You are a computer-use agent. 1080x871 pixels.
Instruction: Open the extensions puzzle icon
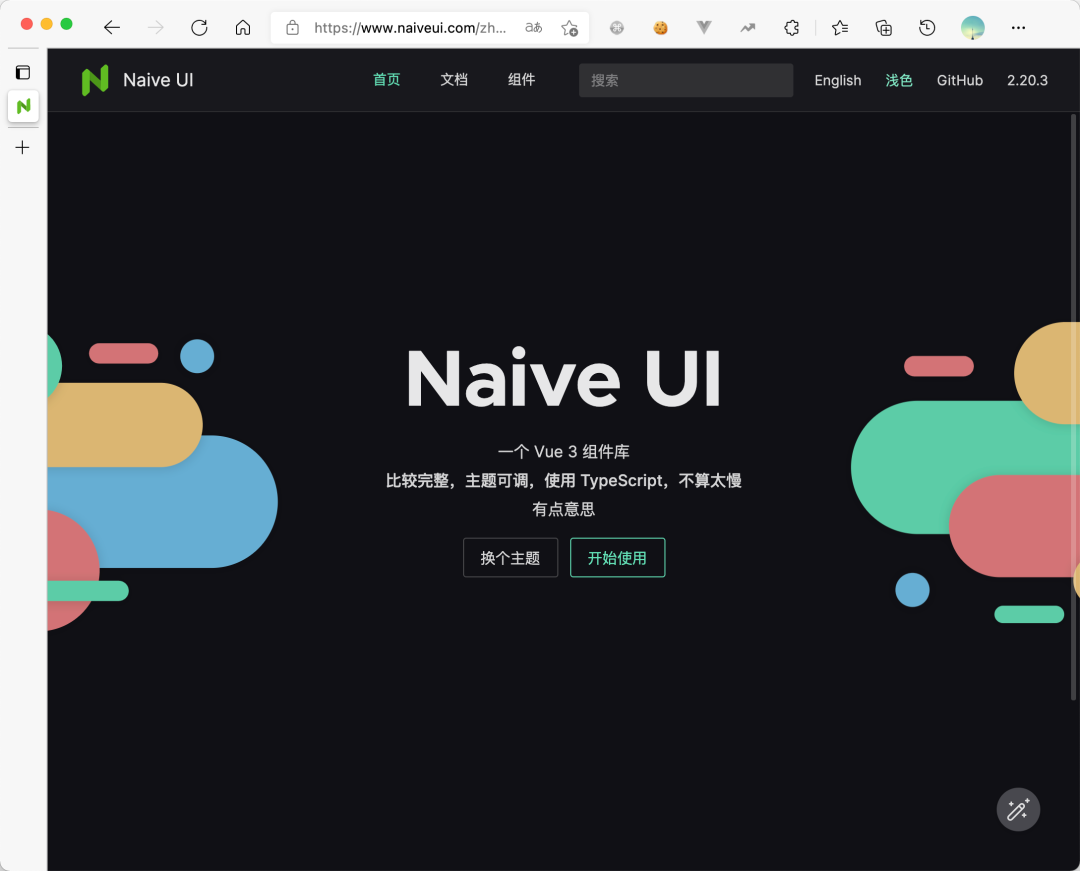[x=791, y=28]
